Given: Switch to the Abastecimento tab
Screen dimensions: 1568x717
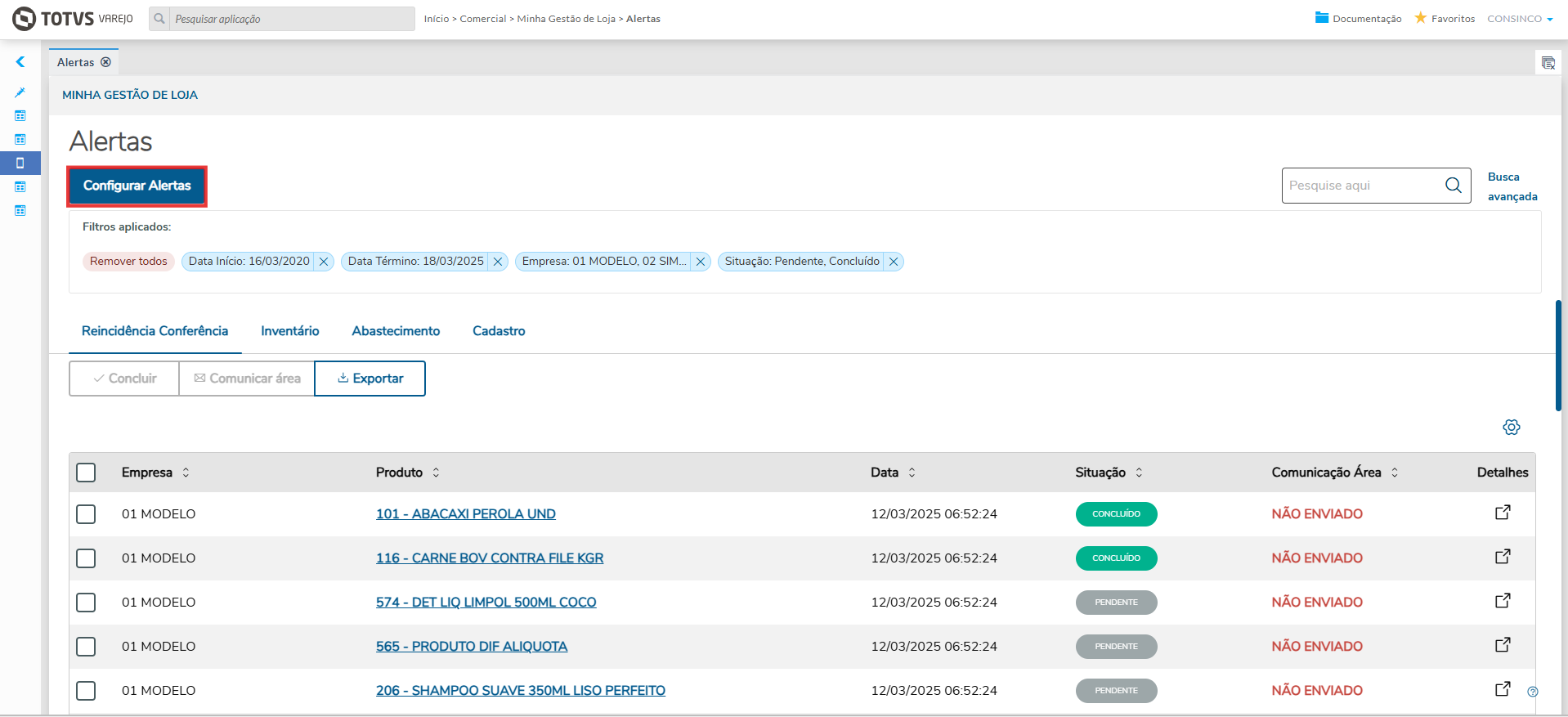Looking at the screenshot, I should click(x=396, y=331).
